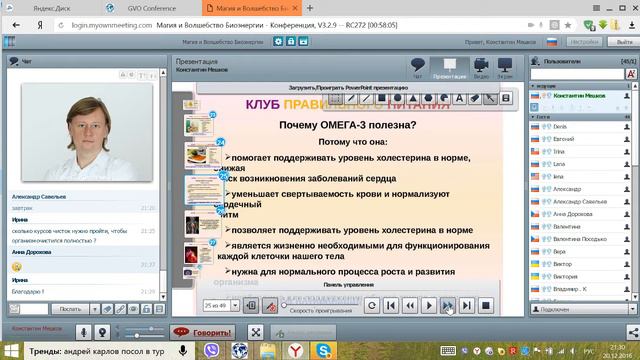The width and height of the screenshot is (640, 360).
Task: Switch to the Презентация layout tab
Action: tap(449, 68)
